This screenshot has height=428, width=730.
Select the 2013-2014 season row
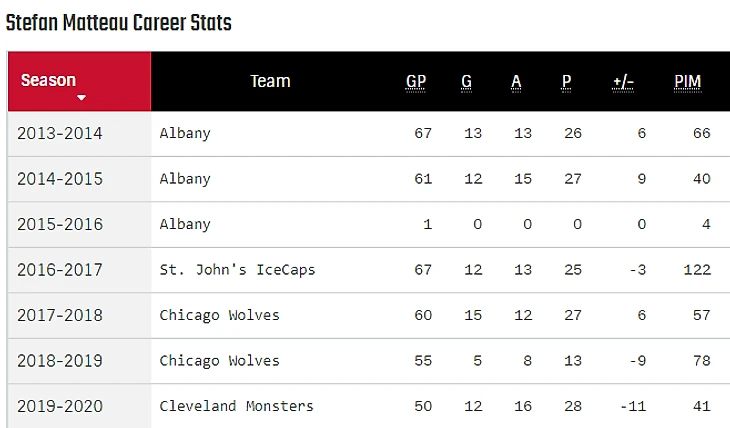(x=60, y=133)
